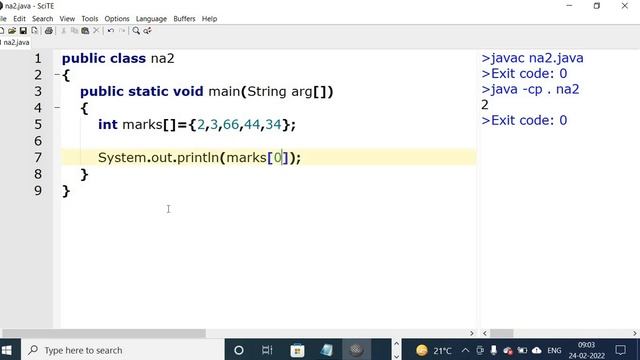Switch input language via ENG
This screenshot has width=640, height=360.
[554, 350]
